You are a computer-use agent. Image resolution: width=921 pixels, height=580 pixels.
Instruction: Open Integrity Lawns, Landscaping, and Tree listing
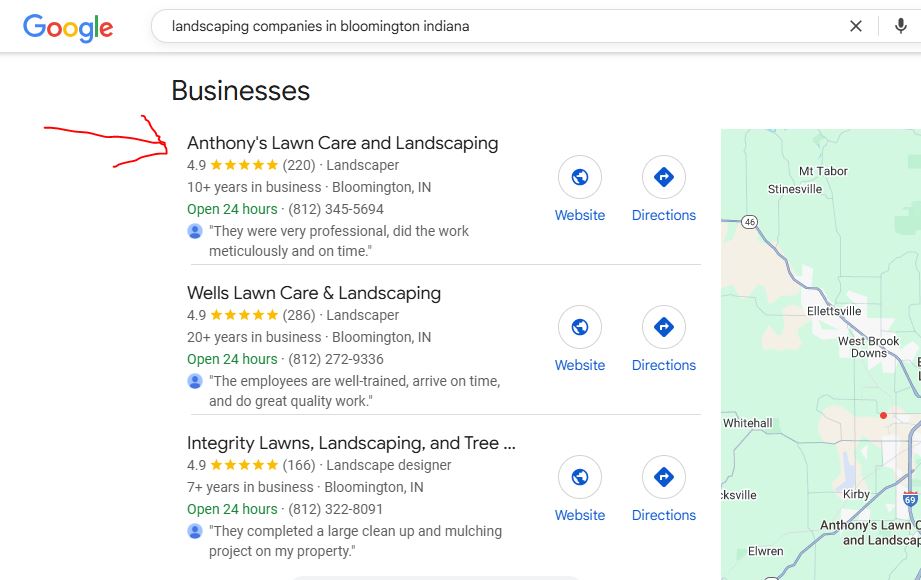[351, 443]
